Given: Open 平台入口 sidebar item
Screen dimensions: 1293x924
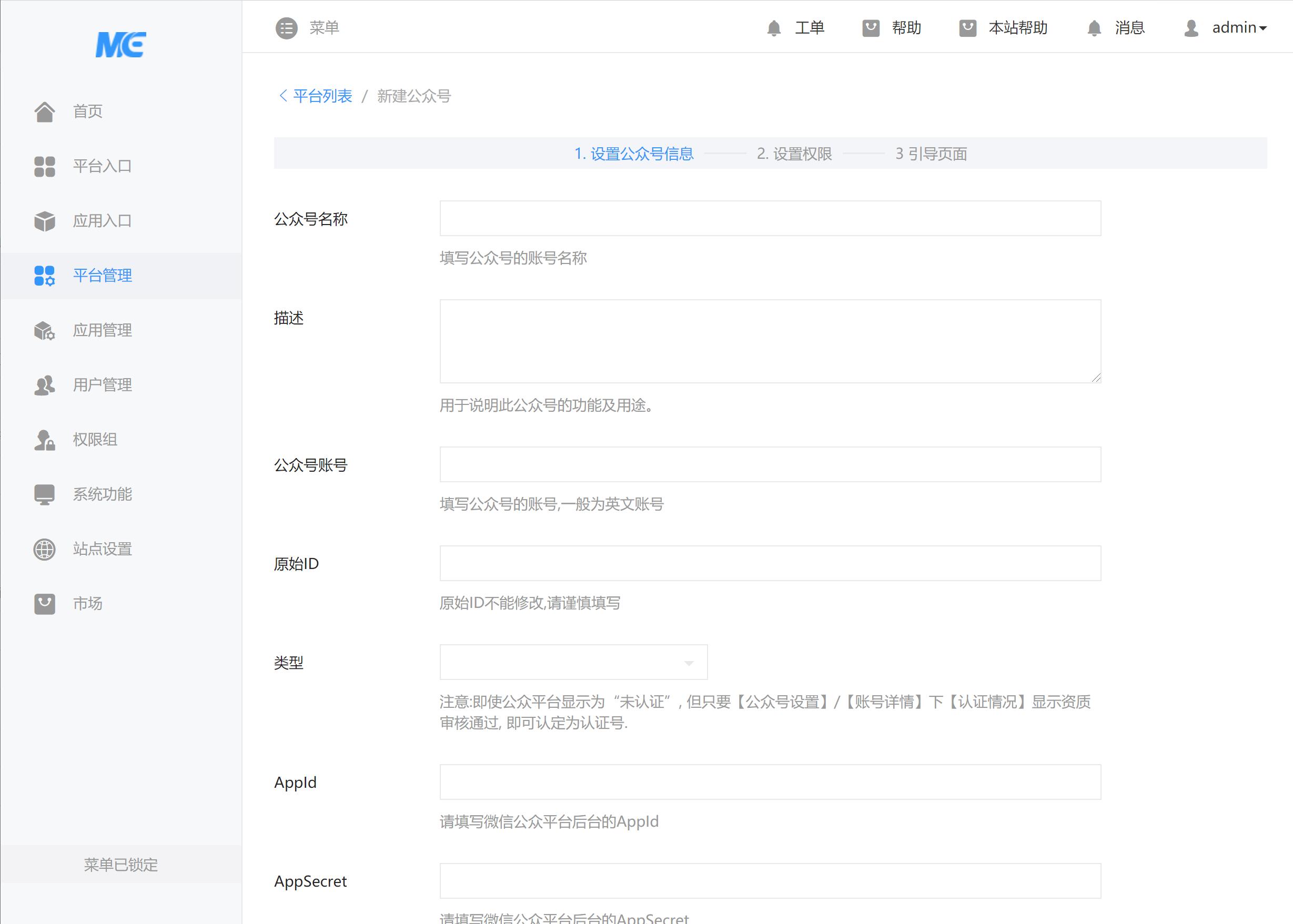Looking at the screenshot, I should pos(120,166).
